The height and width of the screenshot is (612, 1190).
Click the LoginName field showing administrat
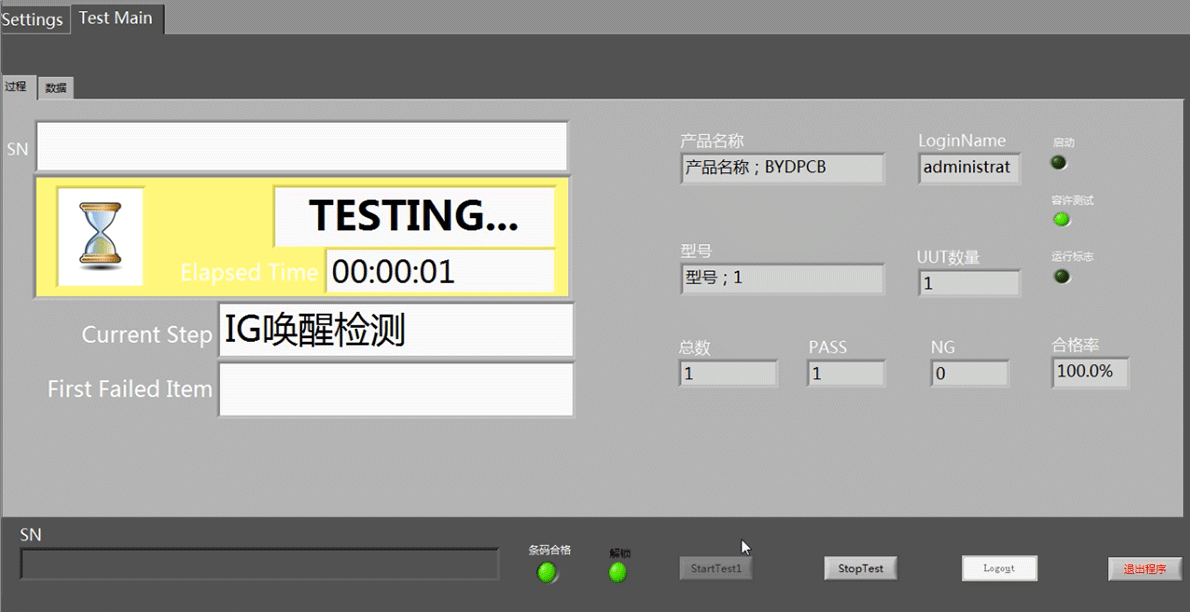[968, 168]
